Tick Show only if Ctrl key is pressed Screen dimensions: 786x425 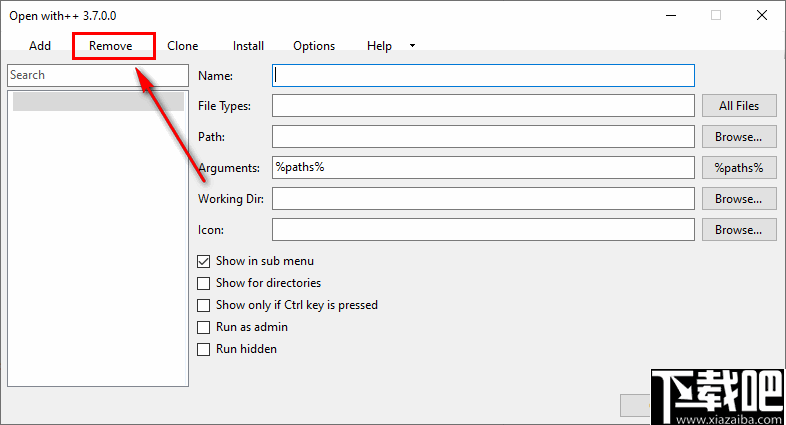(204, 305)
